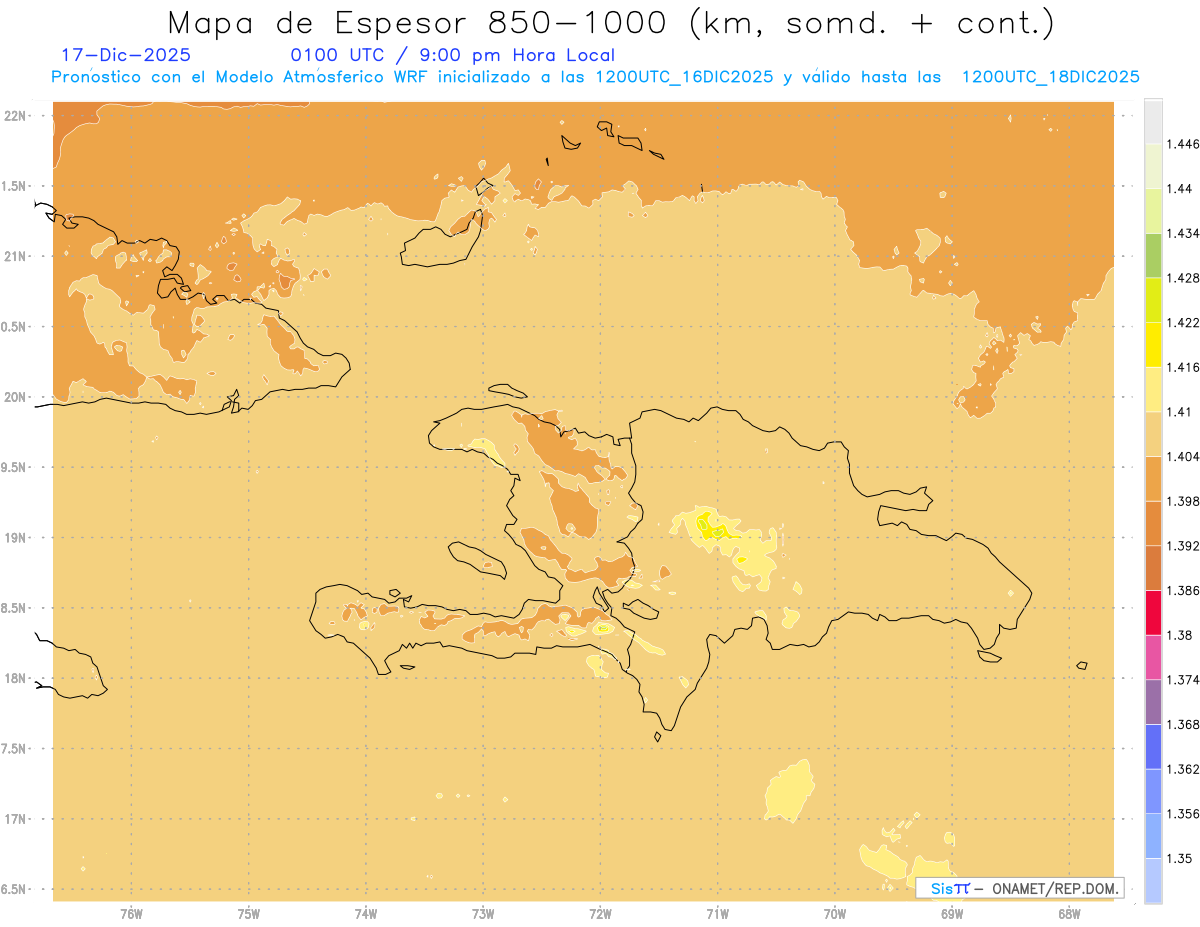The height and width of the screenshot is (927, 1200).
Task: Click the legend value '1.392'
Action: point(1182,546)
